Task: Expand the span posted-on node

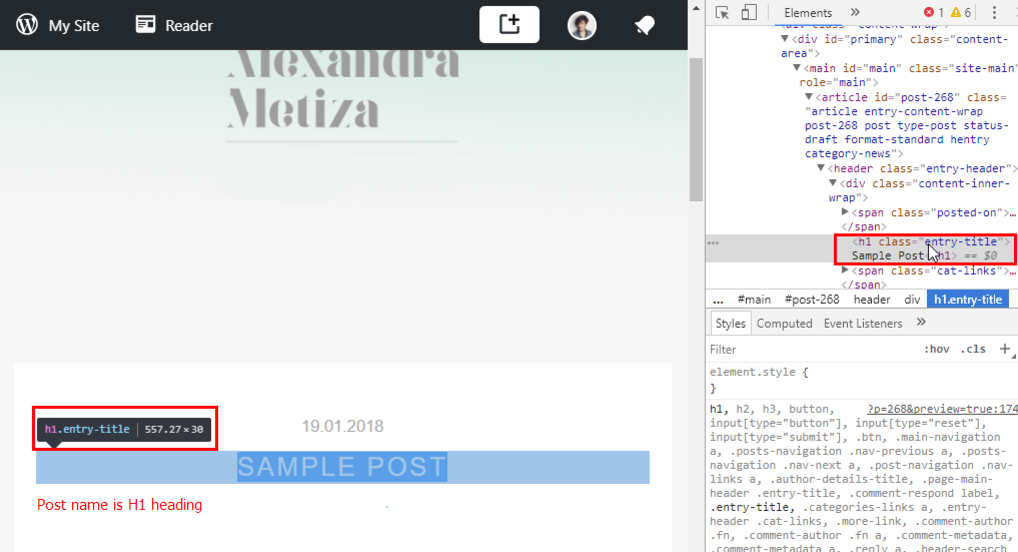Action: [845, 212]
